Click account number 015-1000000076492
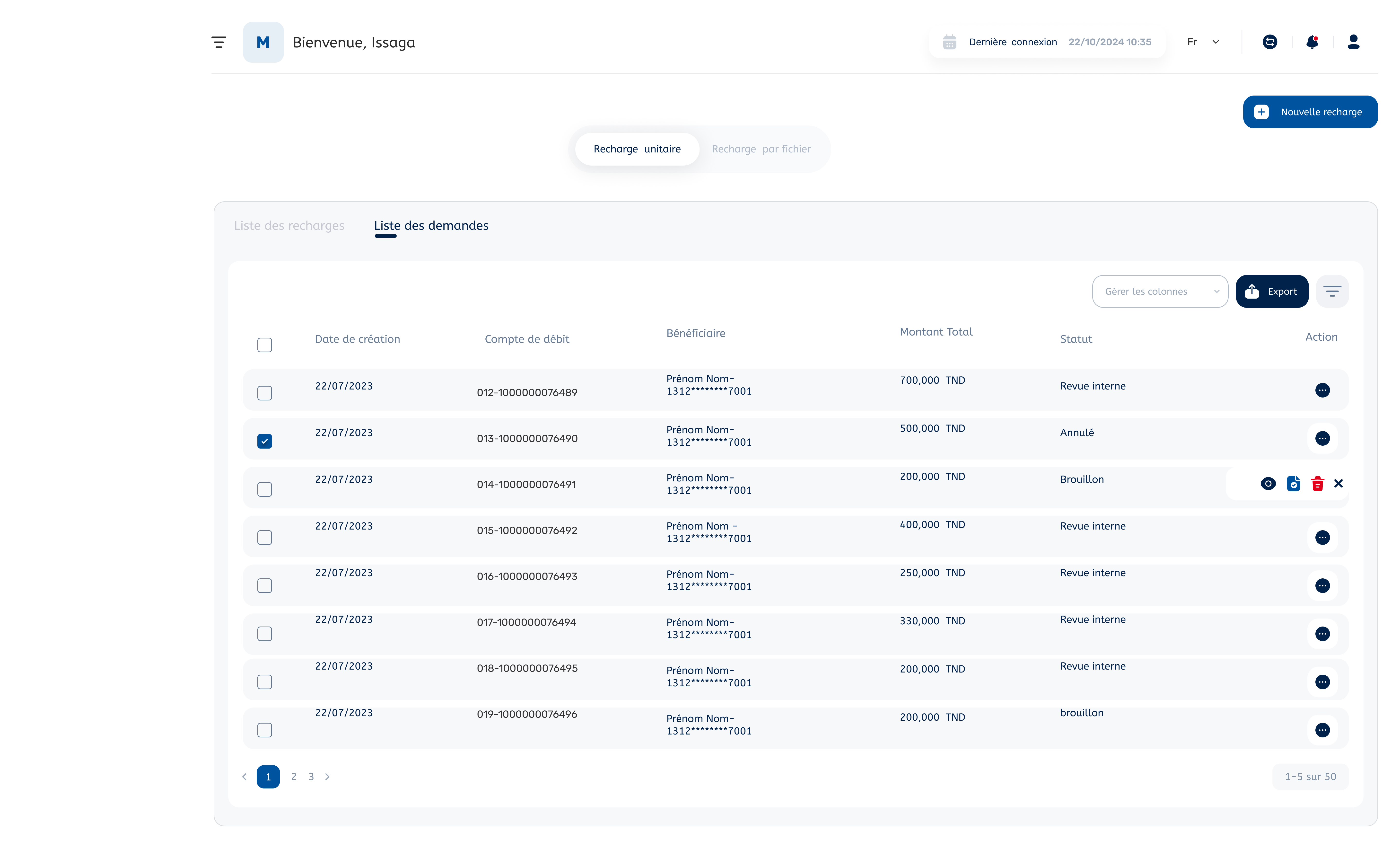This screenshot has width=1400, height=849. [527, 531]
